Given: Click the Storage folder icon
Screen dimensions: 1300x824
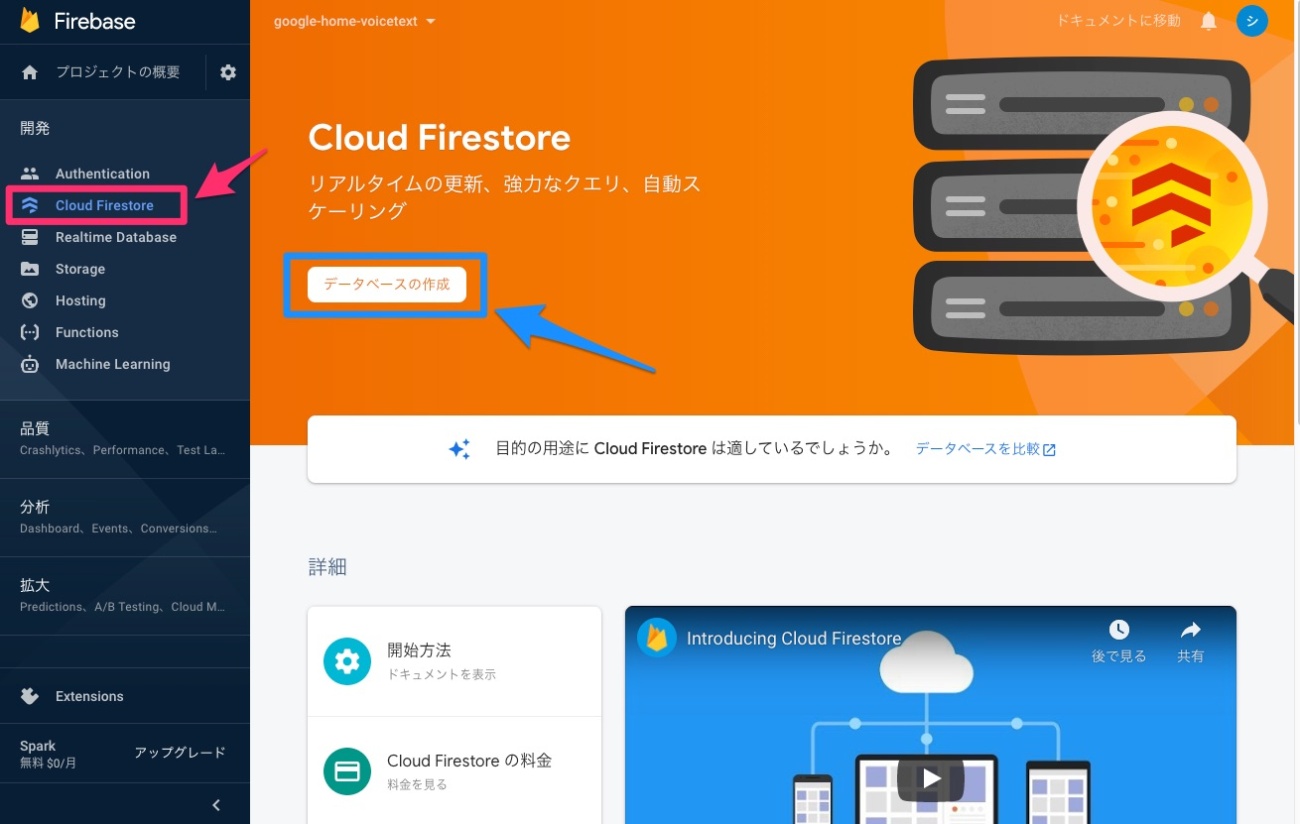Looking at the screenshot, I should pos(30,269).
